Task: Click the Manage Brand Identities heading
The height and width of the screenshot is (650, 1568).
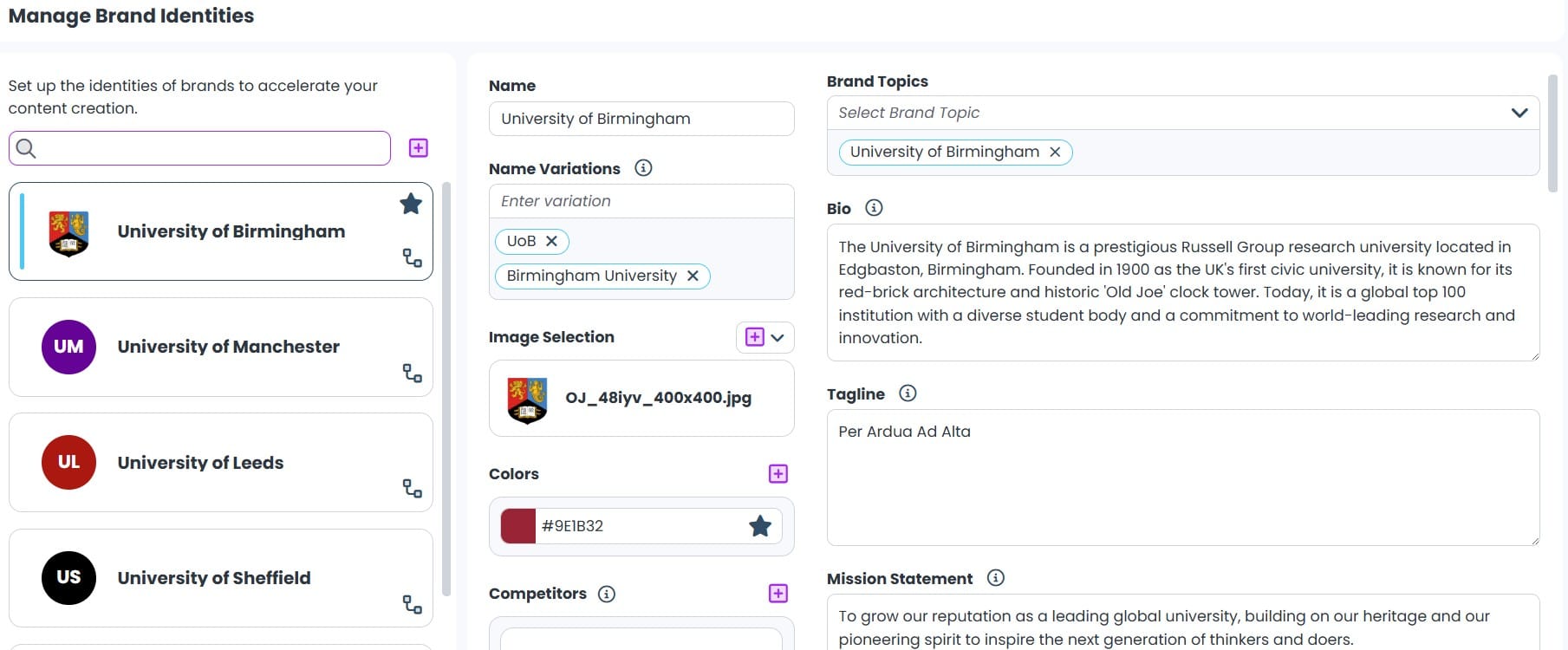Action: click(x=131, y=16)
